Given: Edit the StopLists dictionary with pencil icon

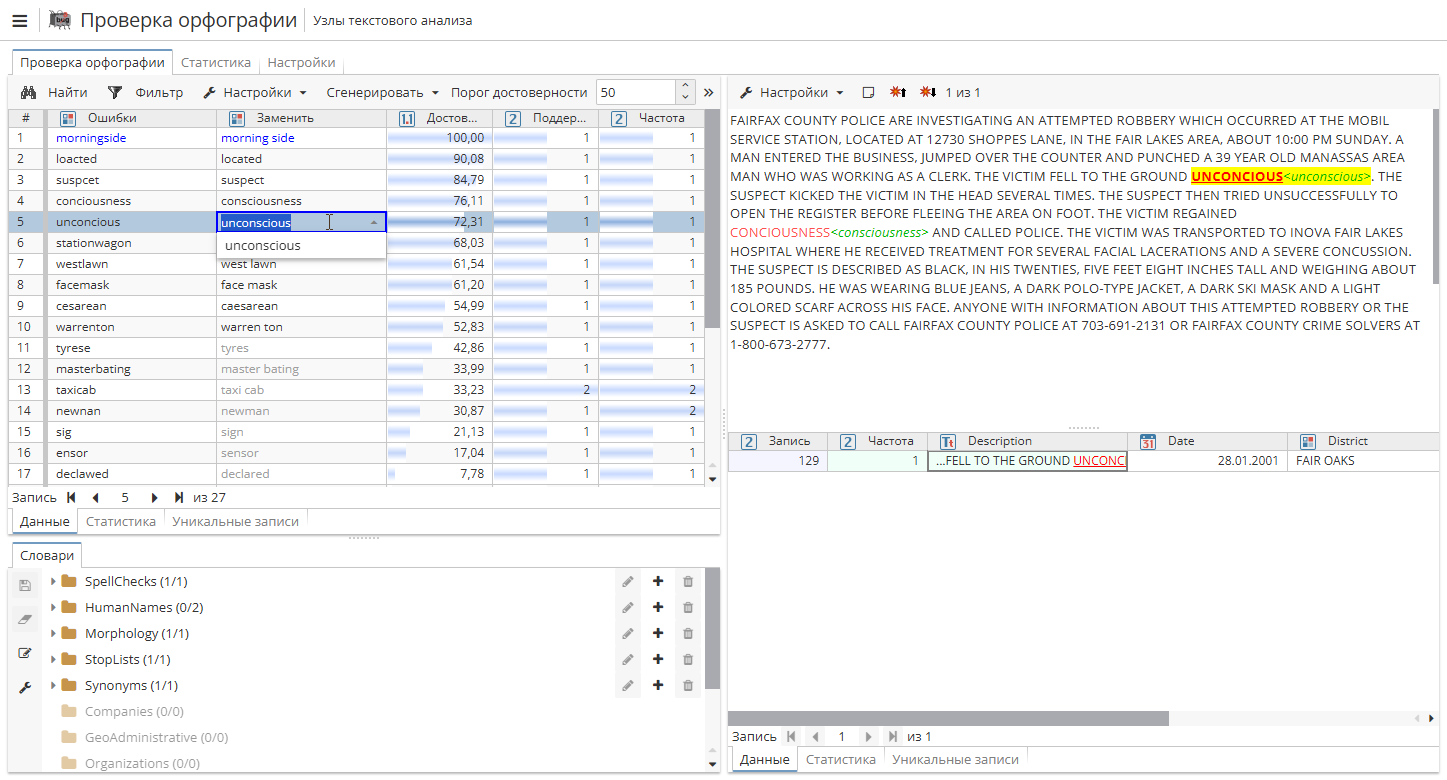Looking at the screenshot, I should [628, 659].
